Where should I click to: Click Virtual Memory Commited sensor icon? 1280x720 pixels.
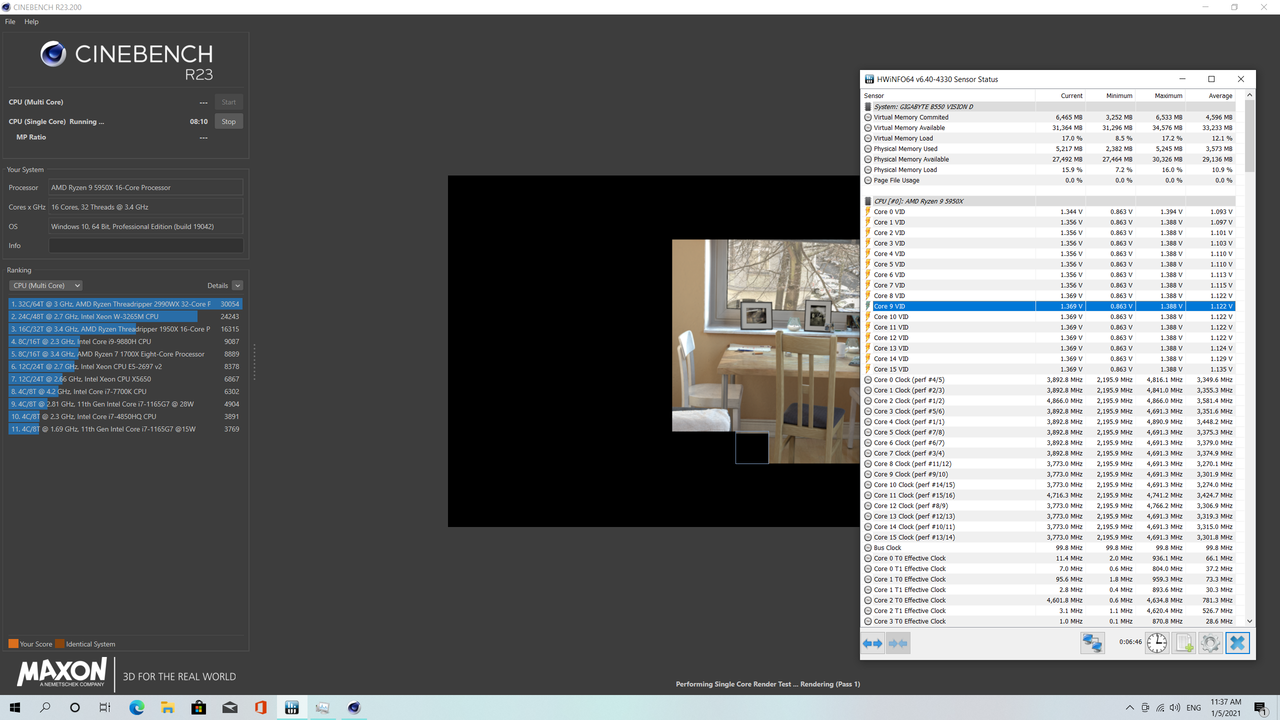point(868,117)
